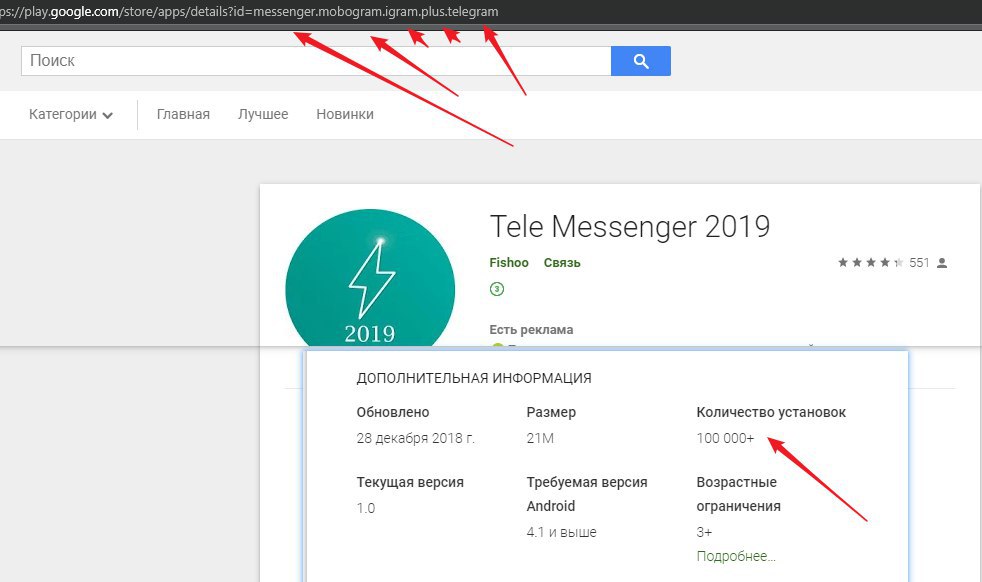
Task: Click the Tele Messenger 2019 title
Action: point(629,227)
